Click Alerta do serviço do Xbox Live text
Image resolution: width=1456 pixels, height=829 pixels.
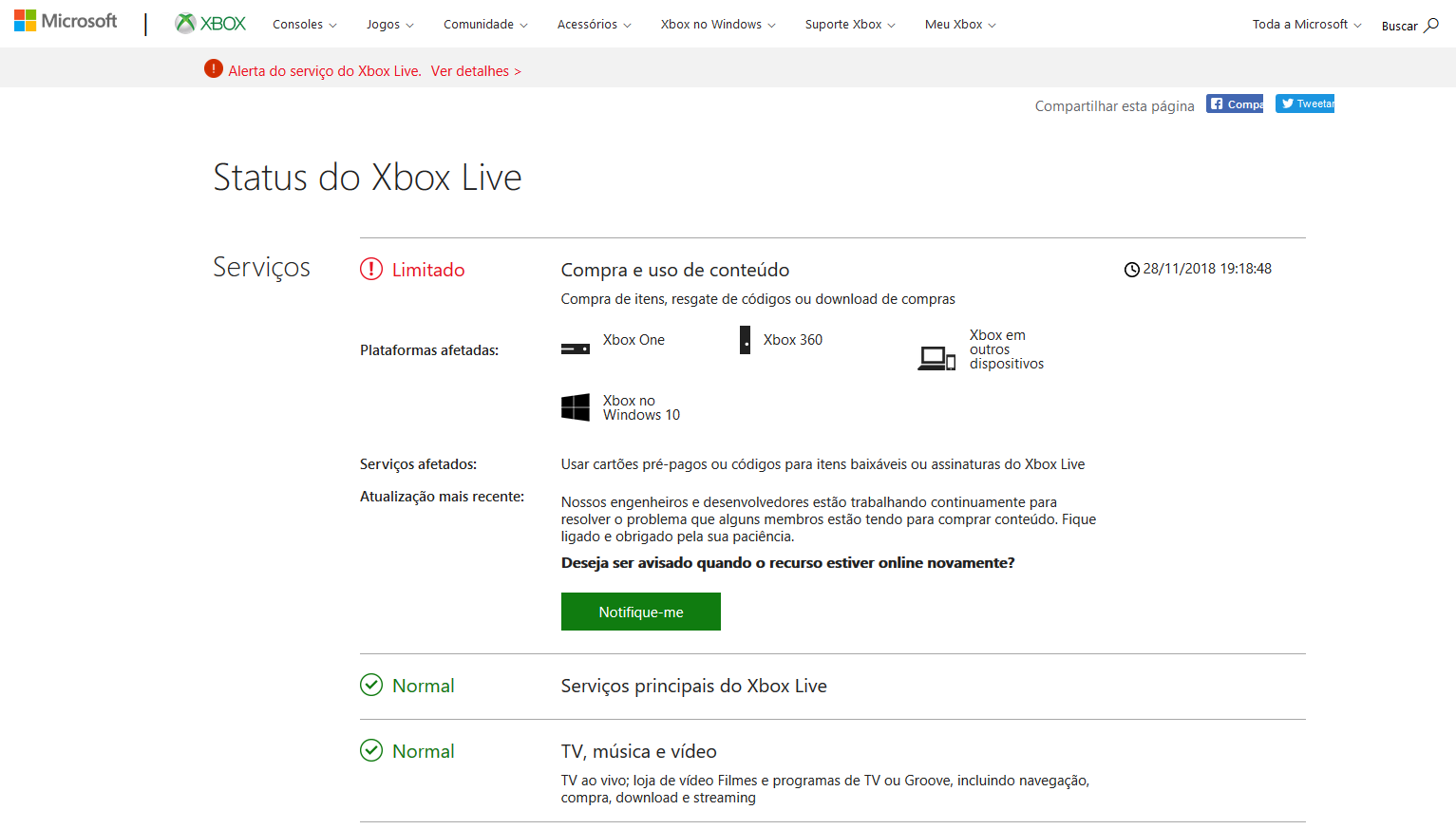point(325,71)
